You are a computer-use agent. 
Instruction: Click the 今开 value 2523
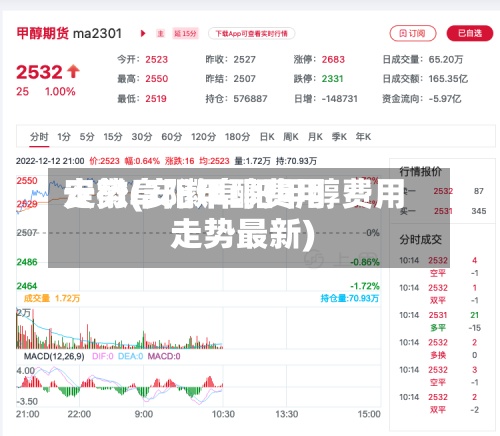tap(156, 60)
